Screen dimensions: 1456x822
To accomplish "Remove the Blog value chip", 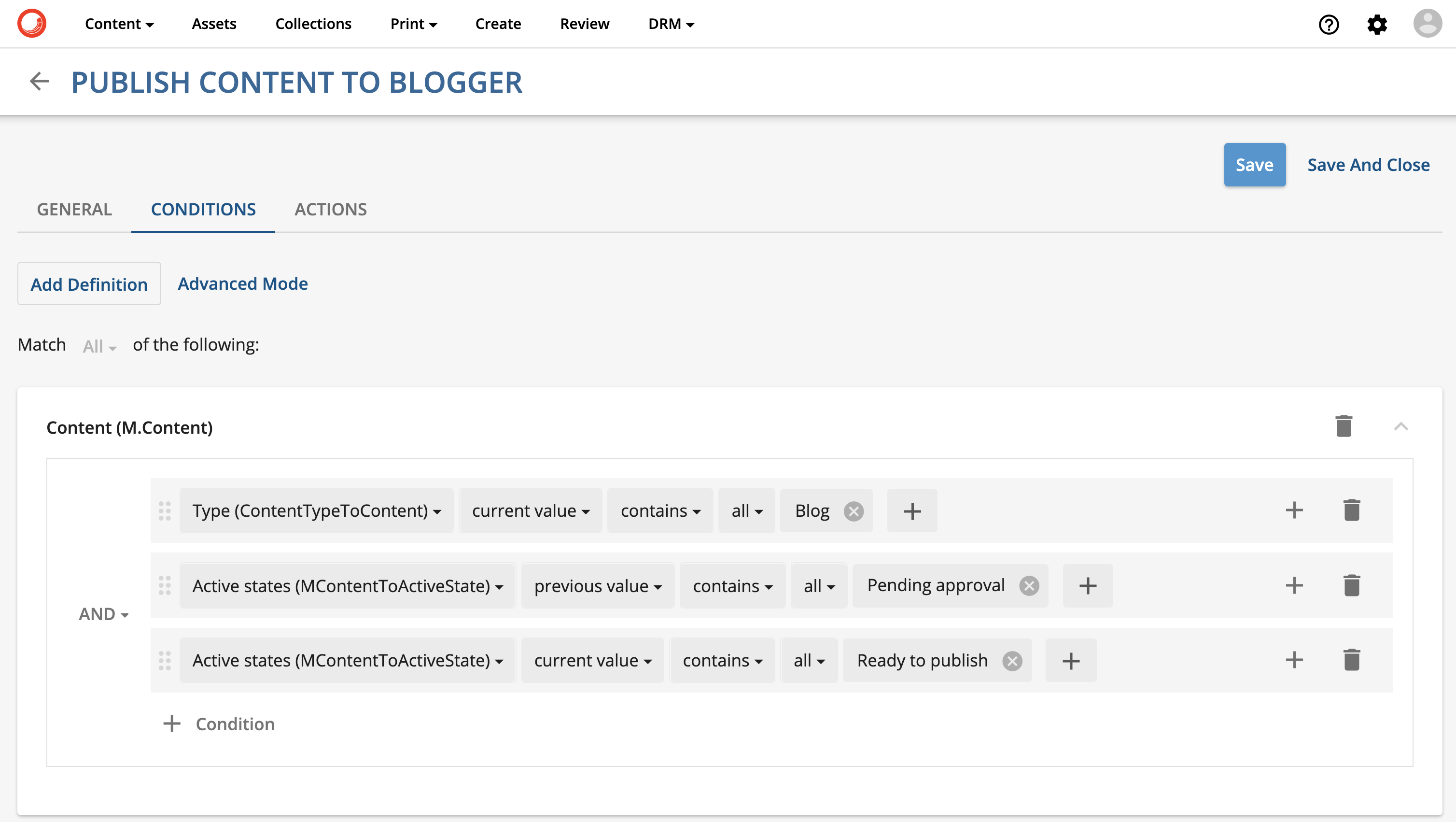I will point(854,511).
